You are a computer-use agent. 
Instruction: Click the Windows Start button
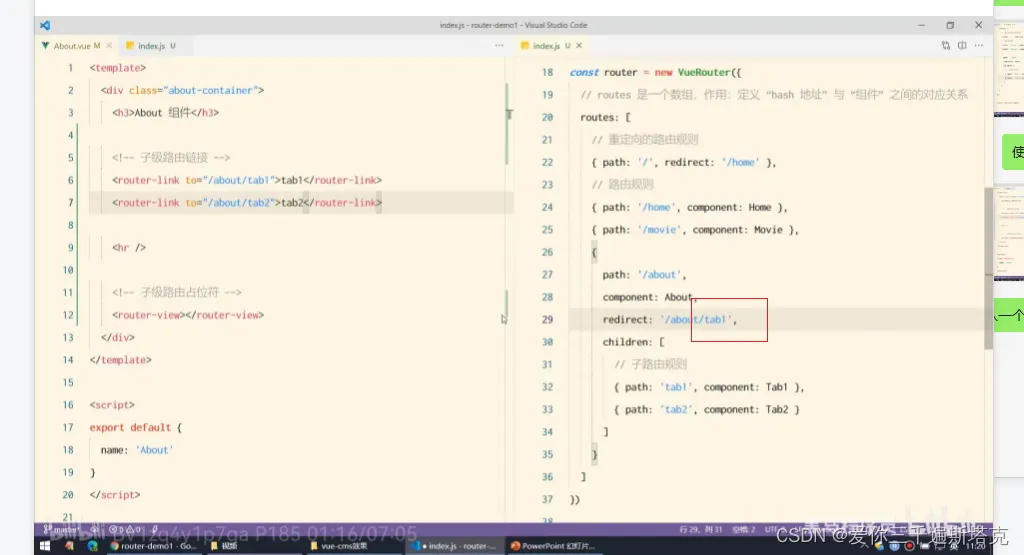click(x=44, y=546)
